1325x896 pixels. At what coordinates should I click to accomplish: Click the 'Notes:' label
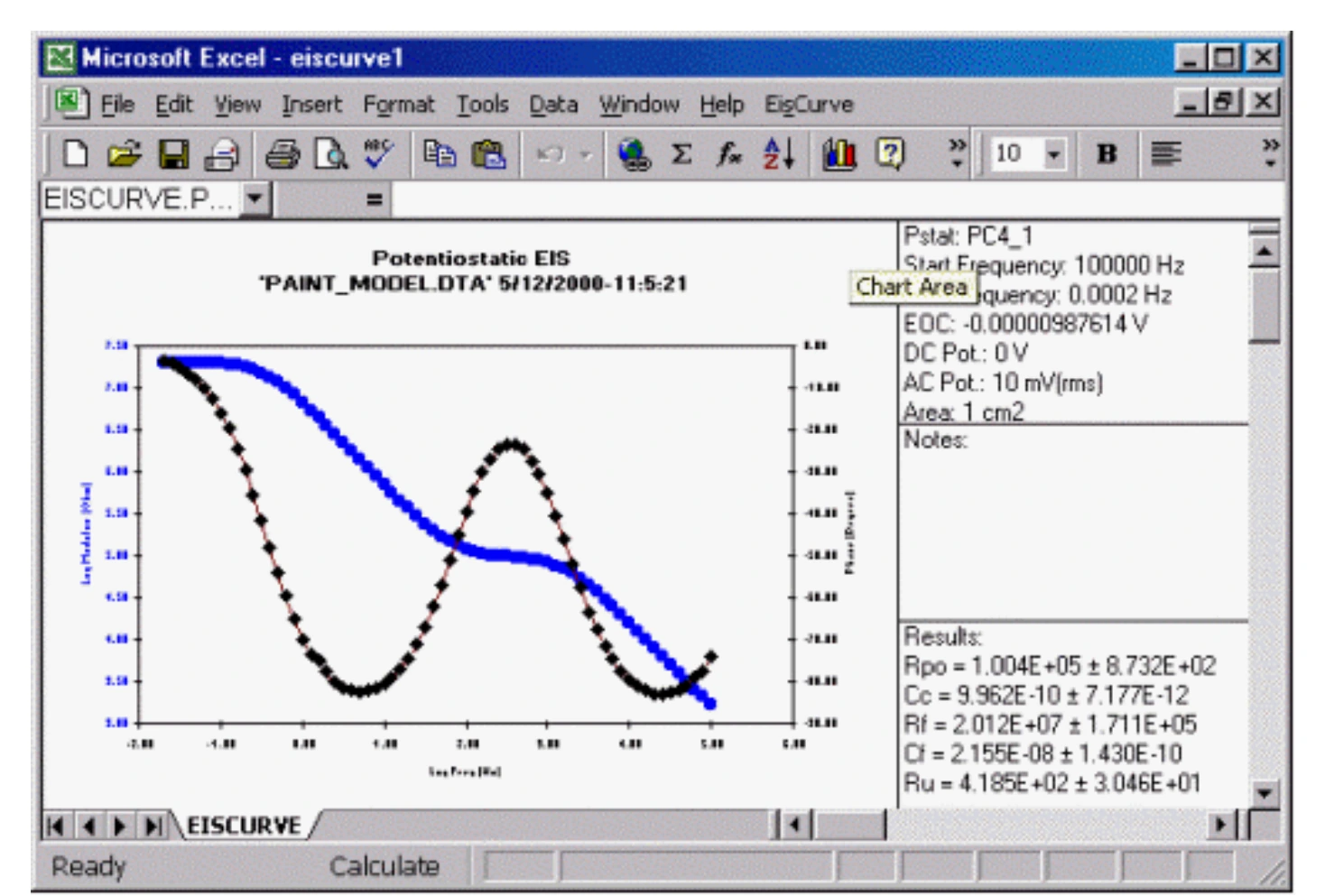(935, 440)
